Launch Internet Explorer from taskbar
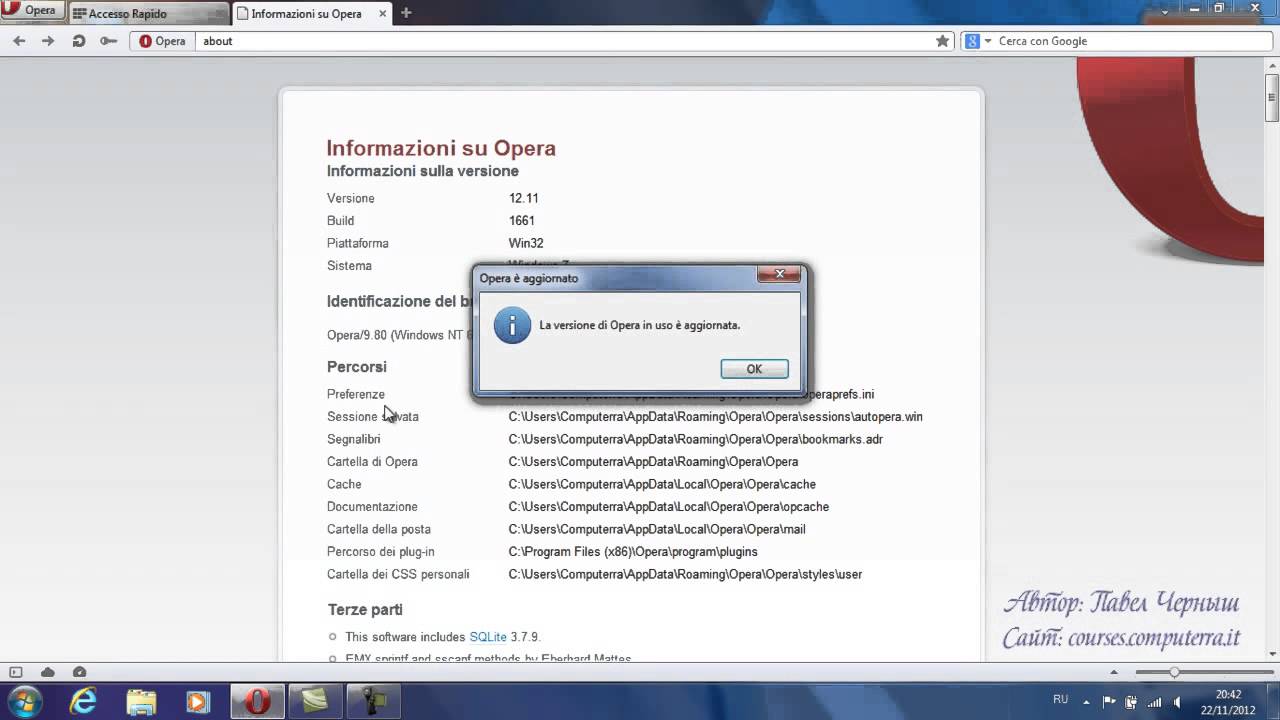The width and height of the screenshot is (1280, 720). [x=84, y=701]
